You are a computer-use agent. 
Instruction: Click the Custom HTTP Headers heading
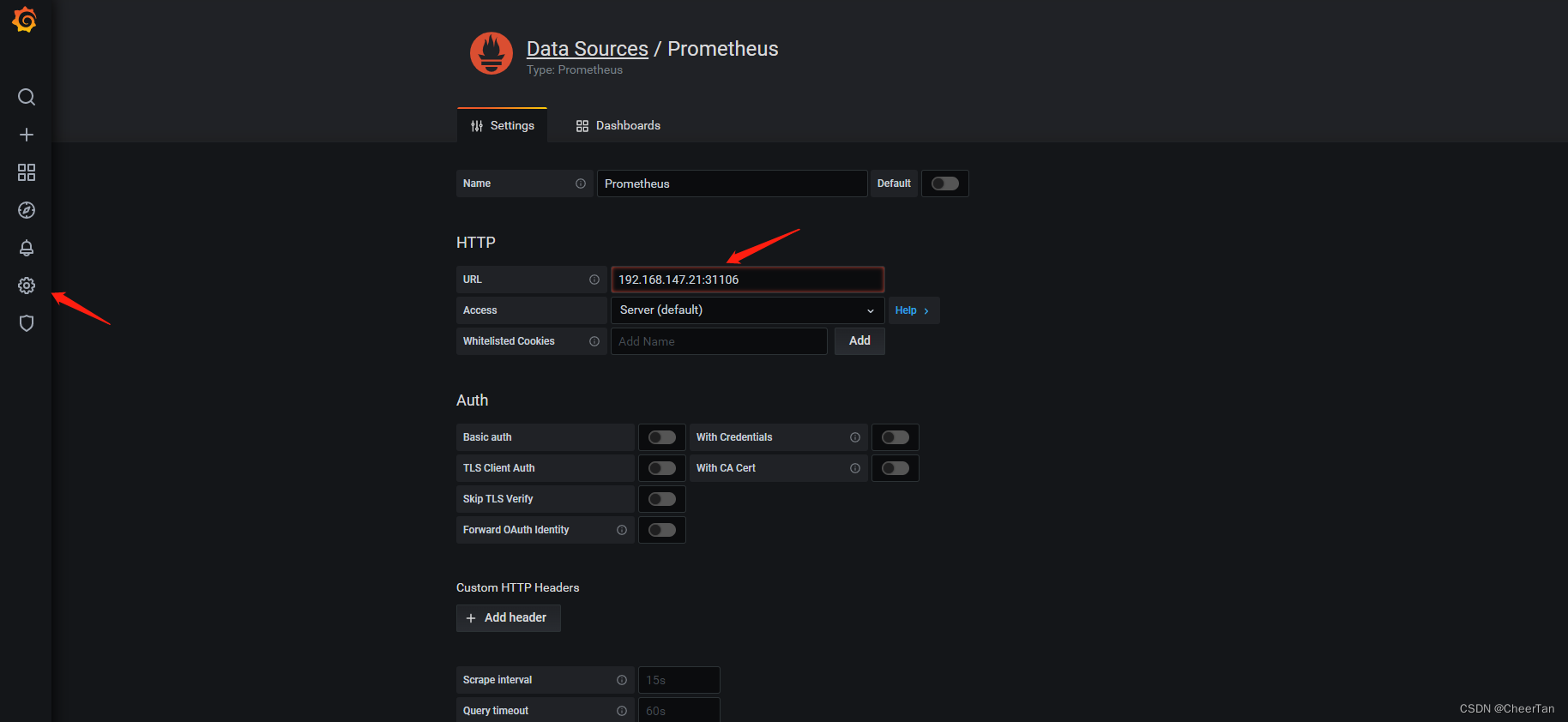tap(518, 587)
